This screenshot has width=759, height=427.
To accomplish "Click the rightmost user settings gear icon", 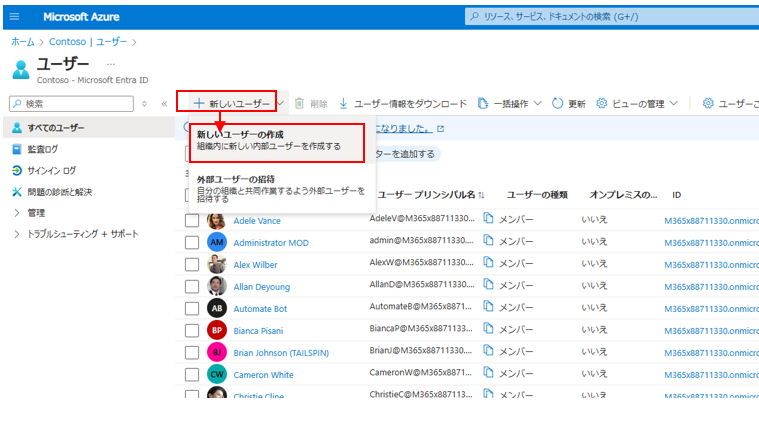I will coord(708,103).
